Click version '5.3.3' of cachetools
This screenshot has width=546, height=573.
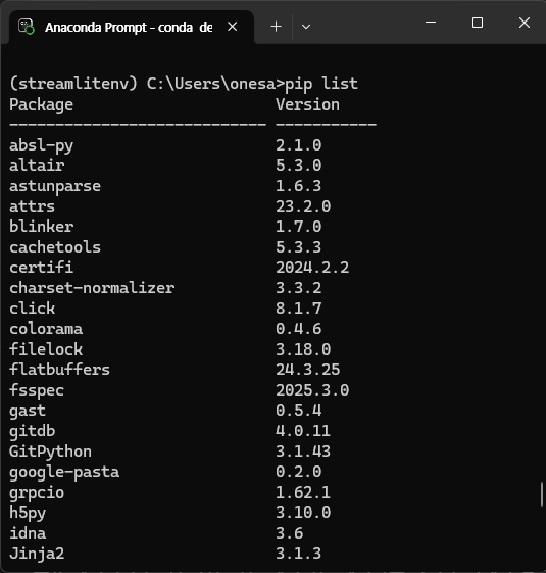pos(299,247)
